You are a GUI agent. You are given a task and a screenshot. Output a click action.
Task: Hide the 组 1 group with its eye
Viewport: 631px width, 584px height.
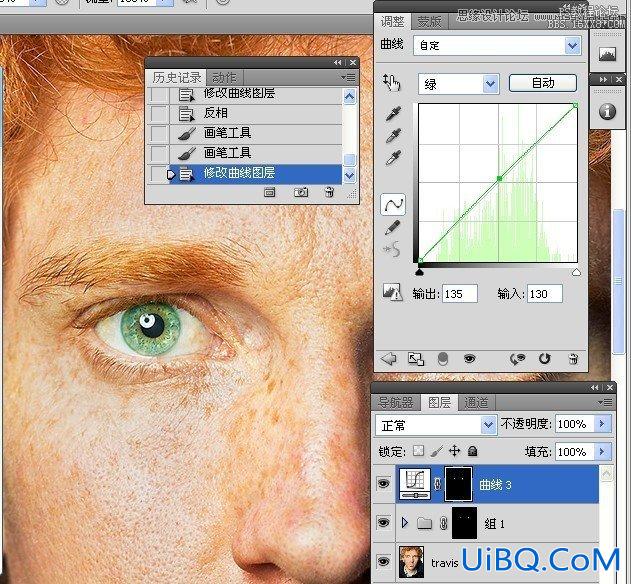383,522
